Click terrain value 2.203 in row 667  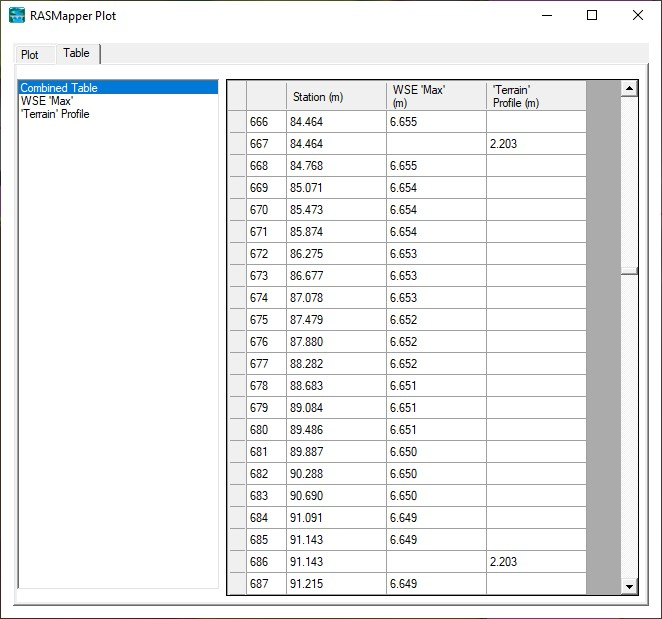coord(536,144)
